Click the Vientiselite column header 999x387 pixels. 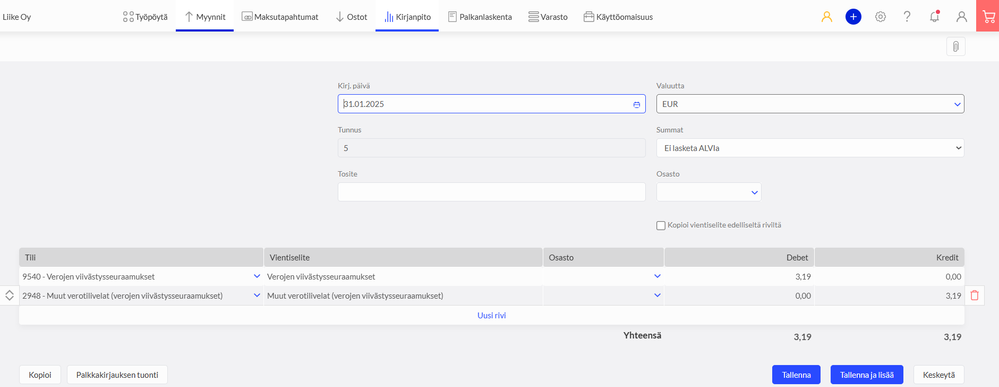[x=403, y=258]
